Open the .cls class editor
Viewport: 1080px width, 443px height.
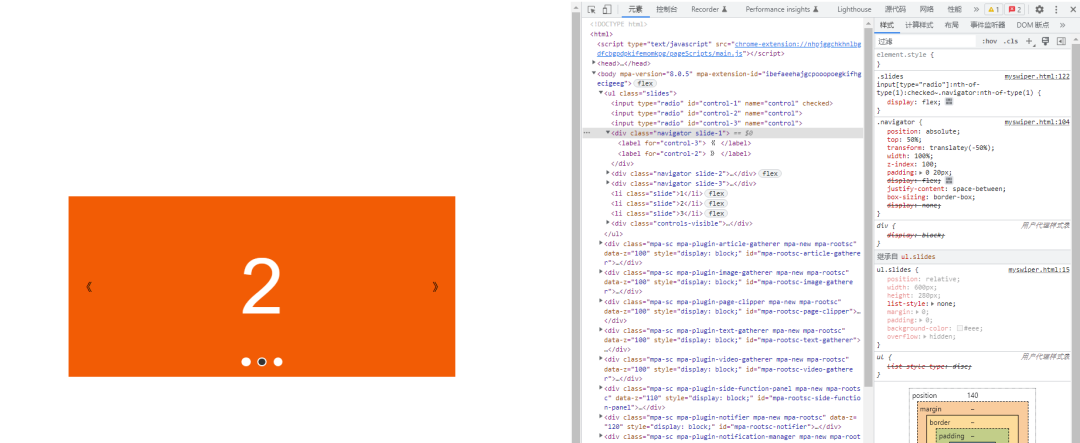1010,41
